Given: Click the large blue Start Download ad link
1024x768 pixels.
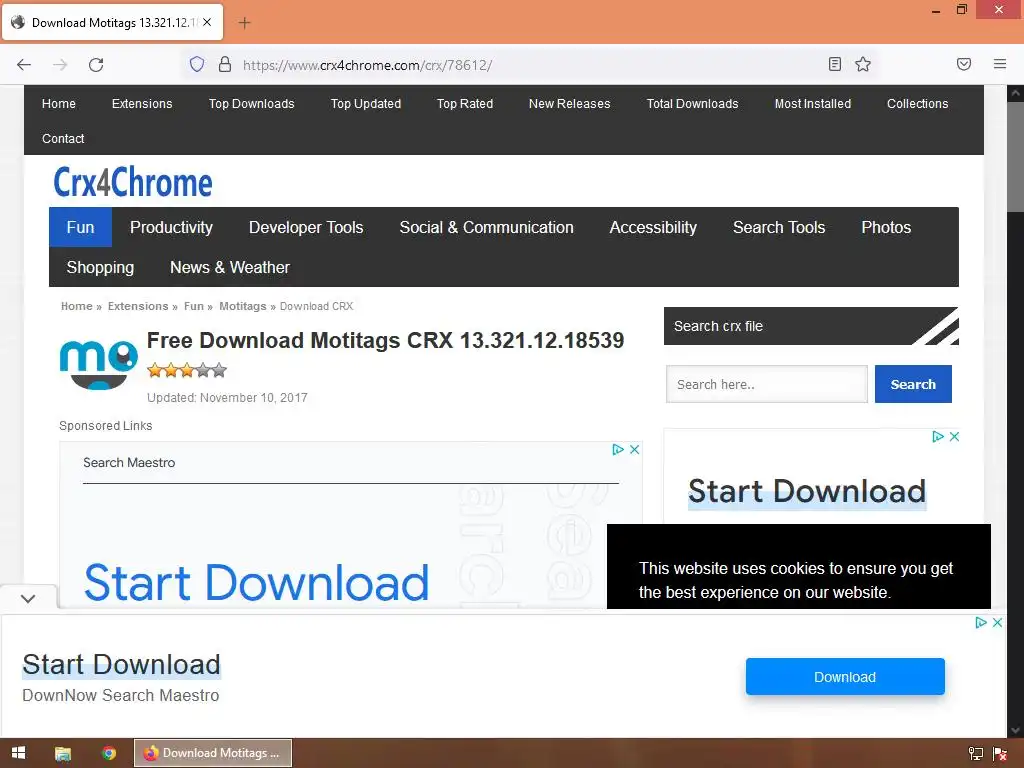Looking at the screenshot, I should pos(257,583).
